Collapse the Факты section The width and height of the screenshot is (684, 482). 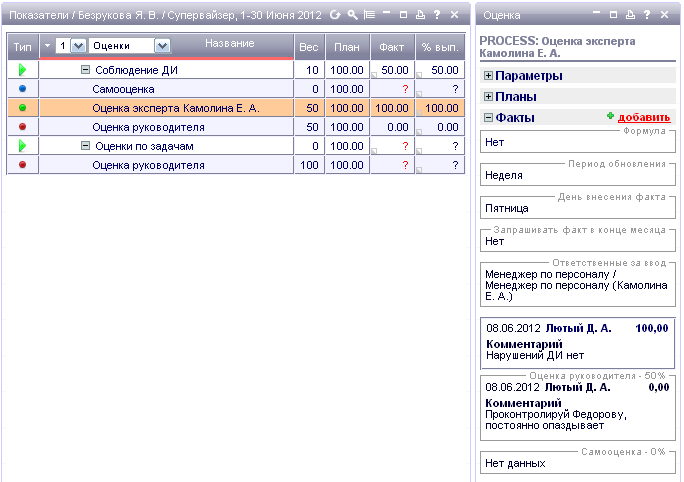pyautogui.click(x=488, y=117)
